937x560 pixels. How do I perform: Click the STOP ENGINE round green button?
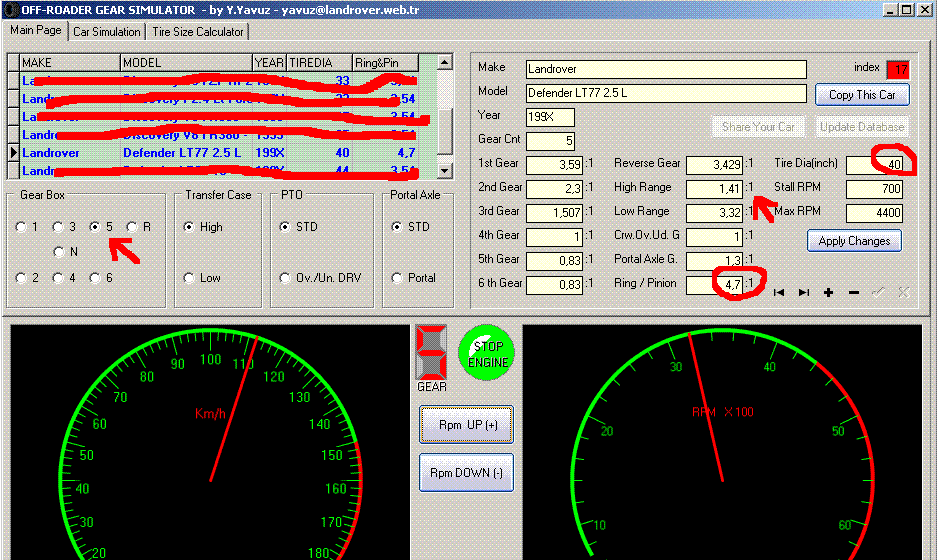tap(487, 353)
